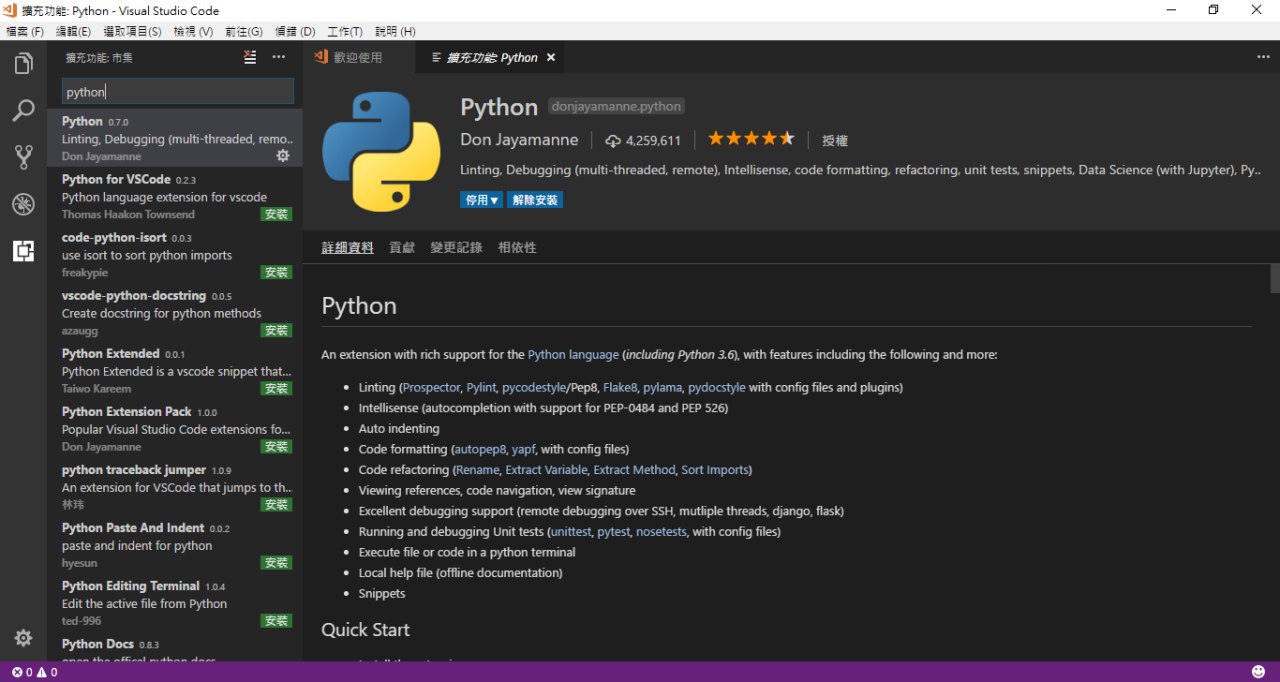1280x682 pixels.
Task: Open the Search view icon
Action: (23, 110)
